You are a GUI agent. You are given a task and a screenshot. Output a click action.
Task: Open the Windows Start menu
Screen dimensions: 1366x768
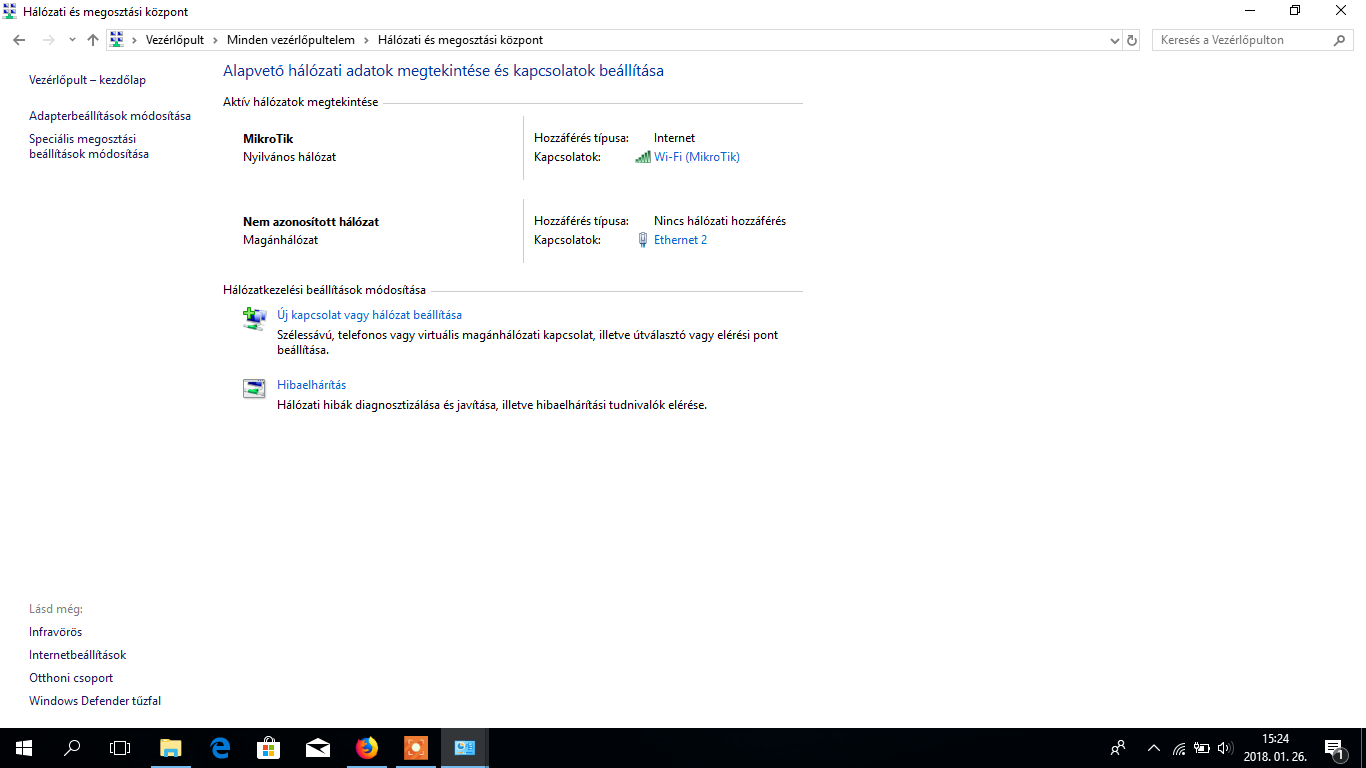point(24,748)
